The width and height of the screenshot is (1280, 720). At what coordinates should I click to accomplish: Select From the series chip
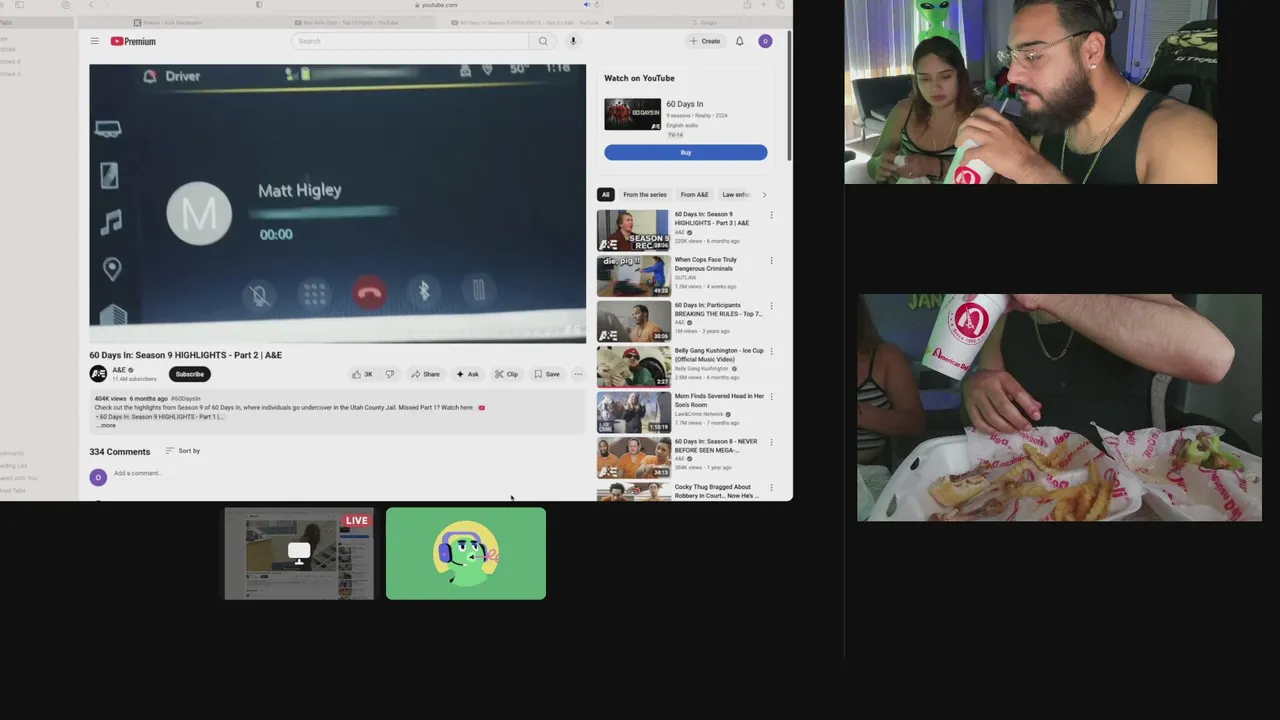pos(645,195)
